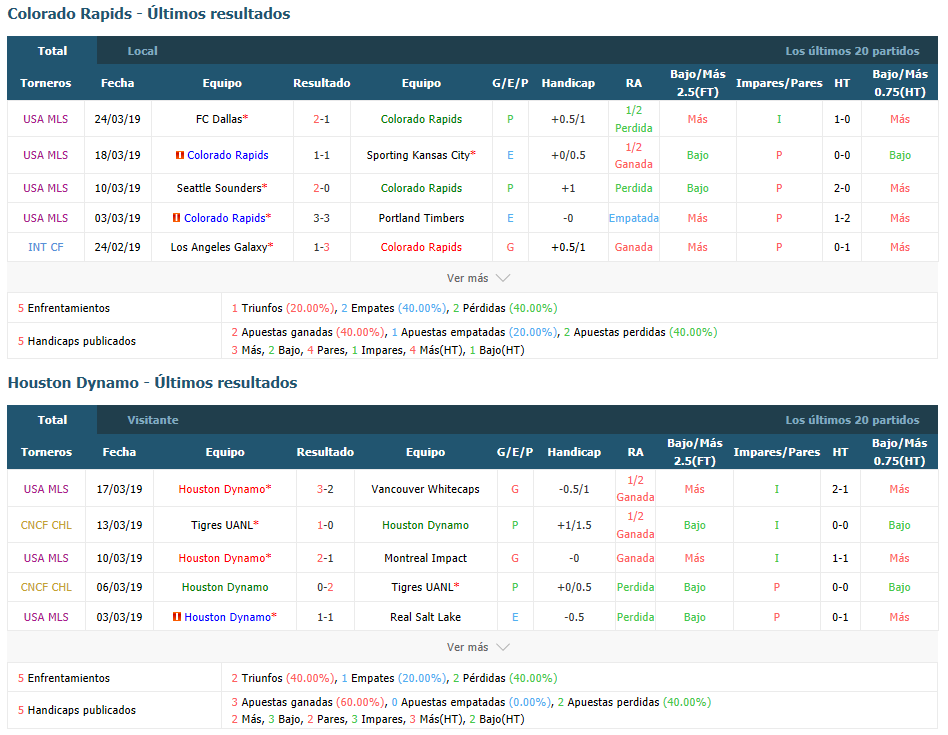
Task: Click the +0.5/1 handicap on FC Dallas row
Action: pos(568,119)
